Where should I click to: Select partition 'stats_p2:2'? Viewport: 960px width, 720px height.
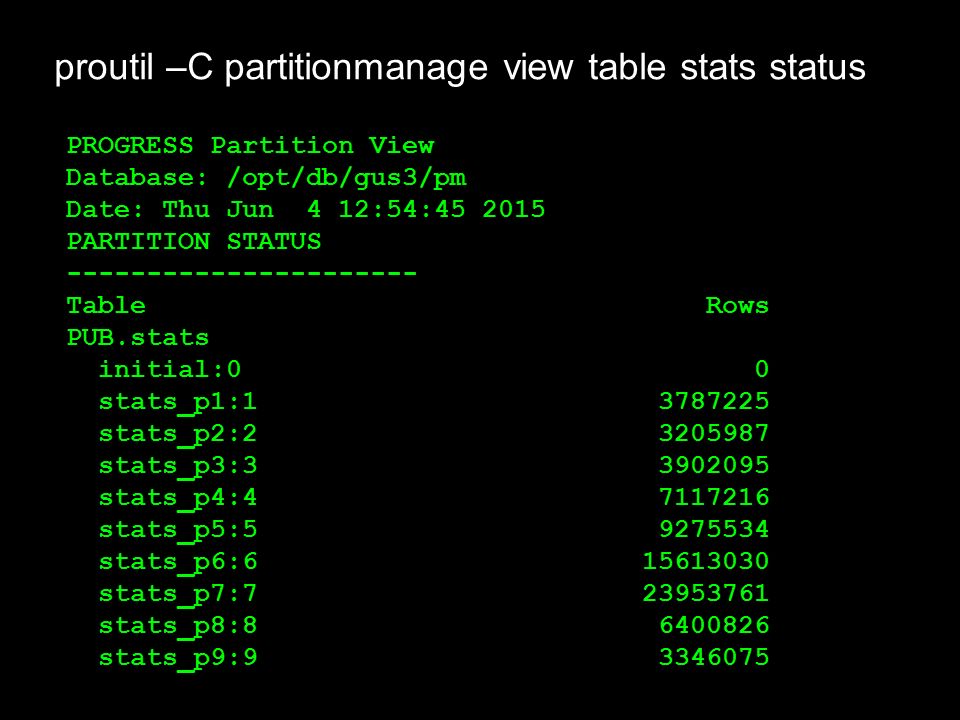click(178, 435)
